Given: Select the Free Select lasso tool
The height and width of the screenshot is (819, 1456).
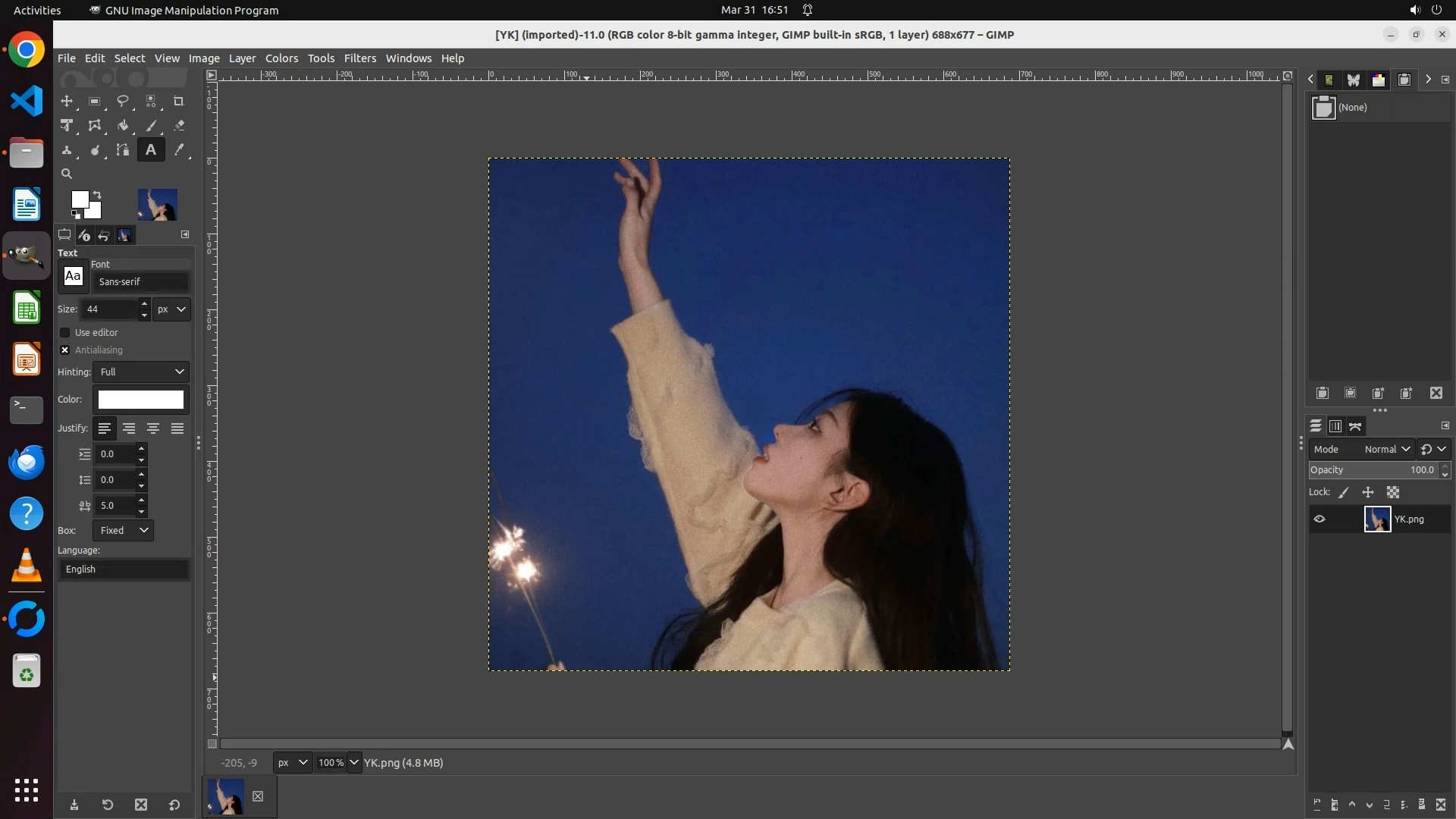Looking at the screenshot, I should click(122, 101).
